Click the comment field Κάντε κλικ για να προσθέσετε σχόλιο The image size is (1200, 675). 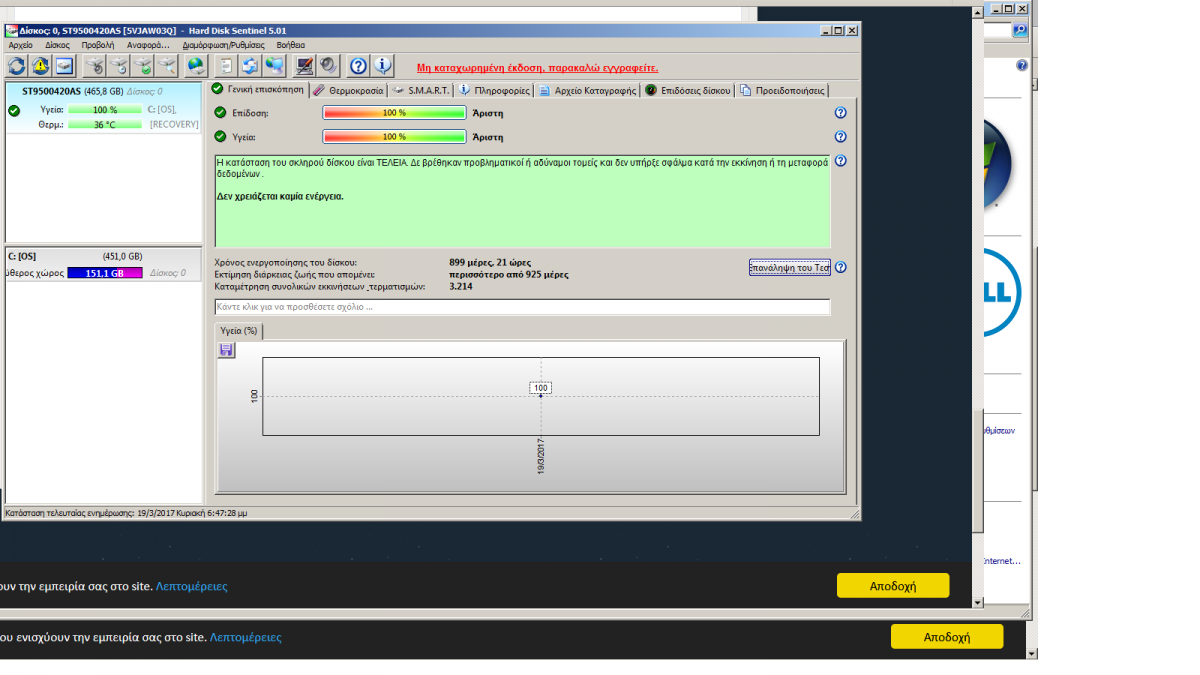click(x=522, y=307)
